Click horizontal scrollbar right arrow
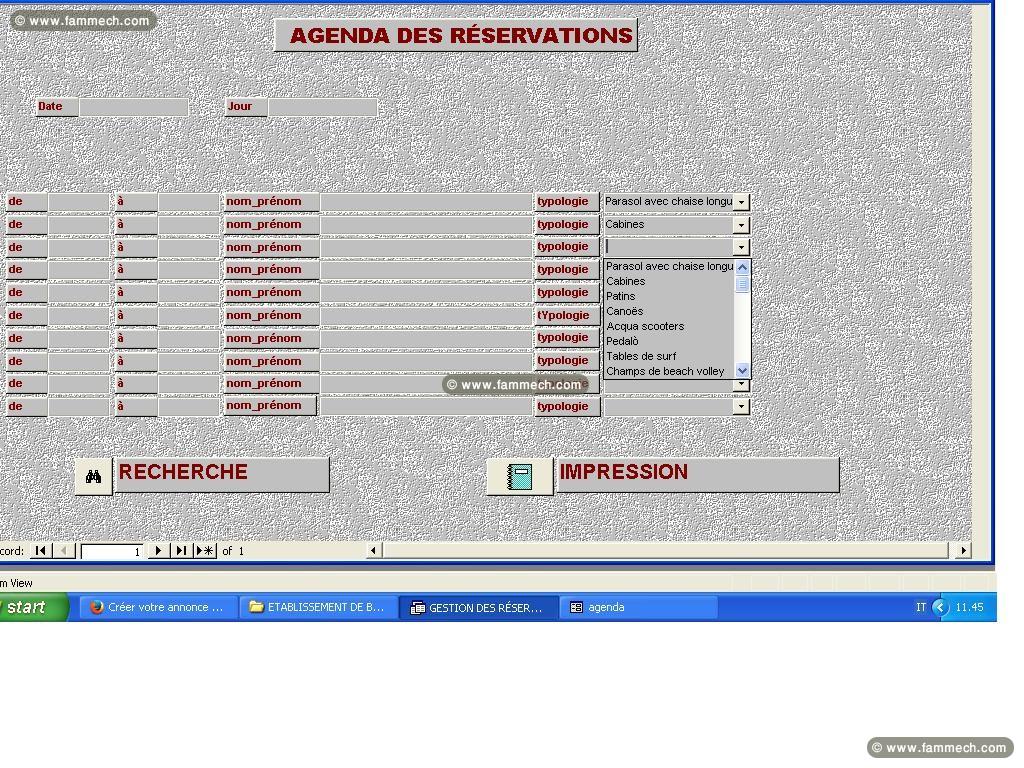 (963, 551)
